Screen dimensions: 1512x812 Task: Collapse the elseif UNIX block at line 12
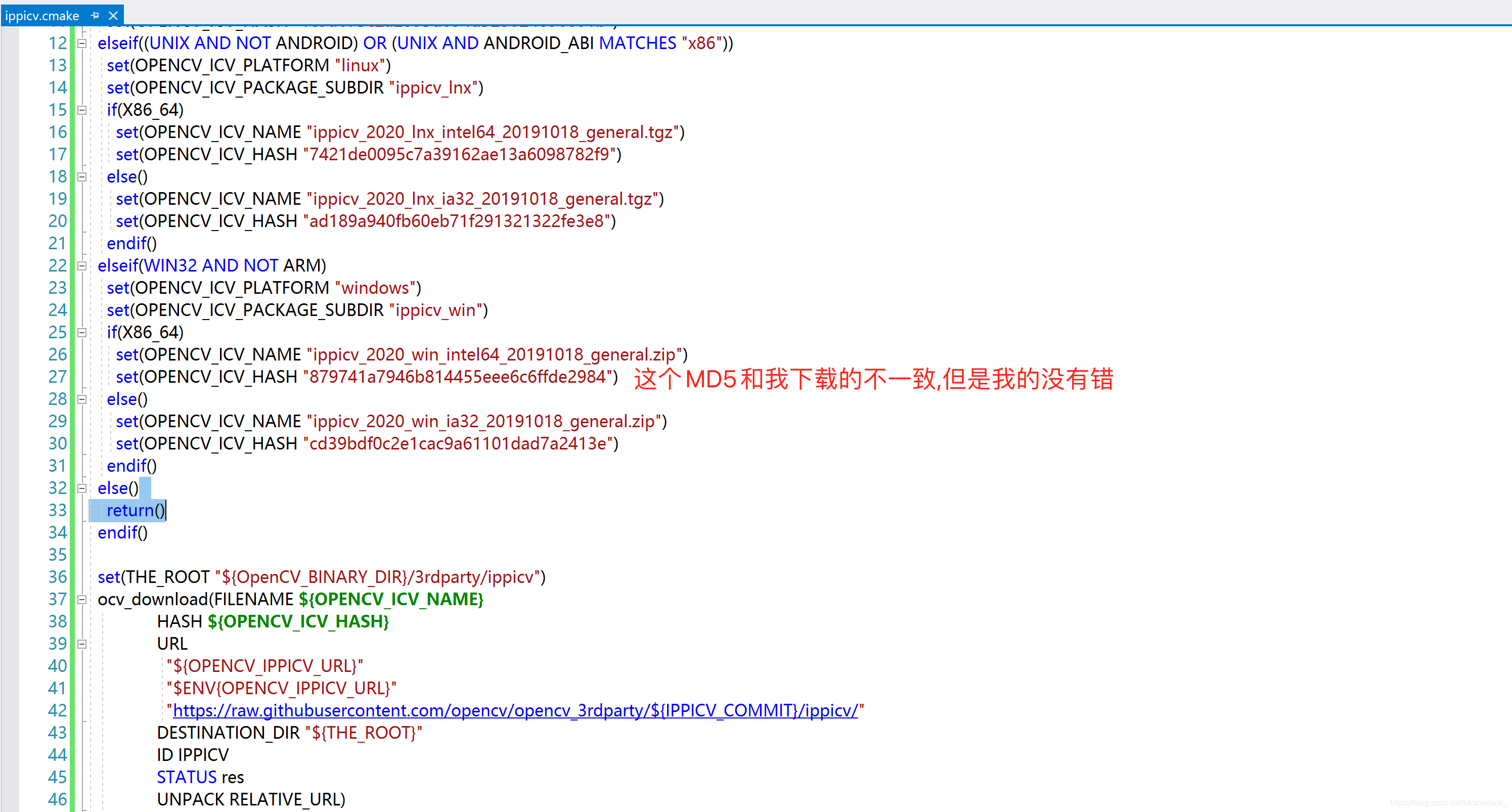[82, 43]
